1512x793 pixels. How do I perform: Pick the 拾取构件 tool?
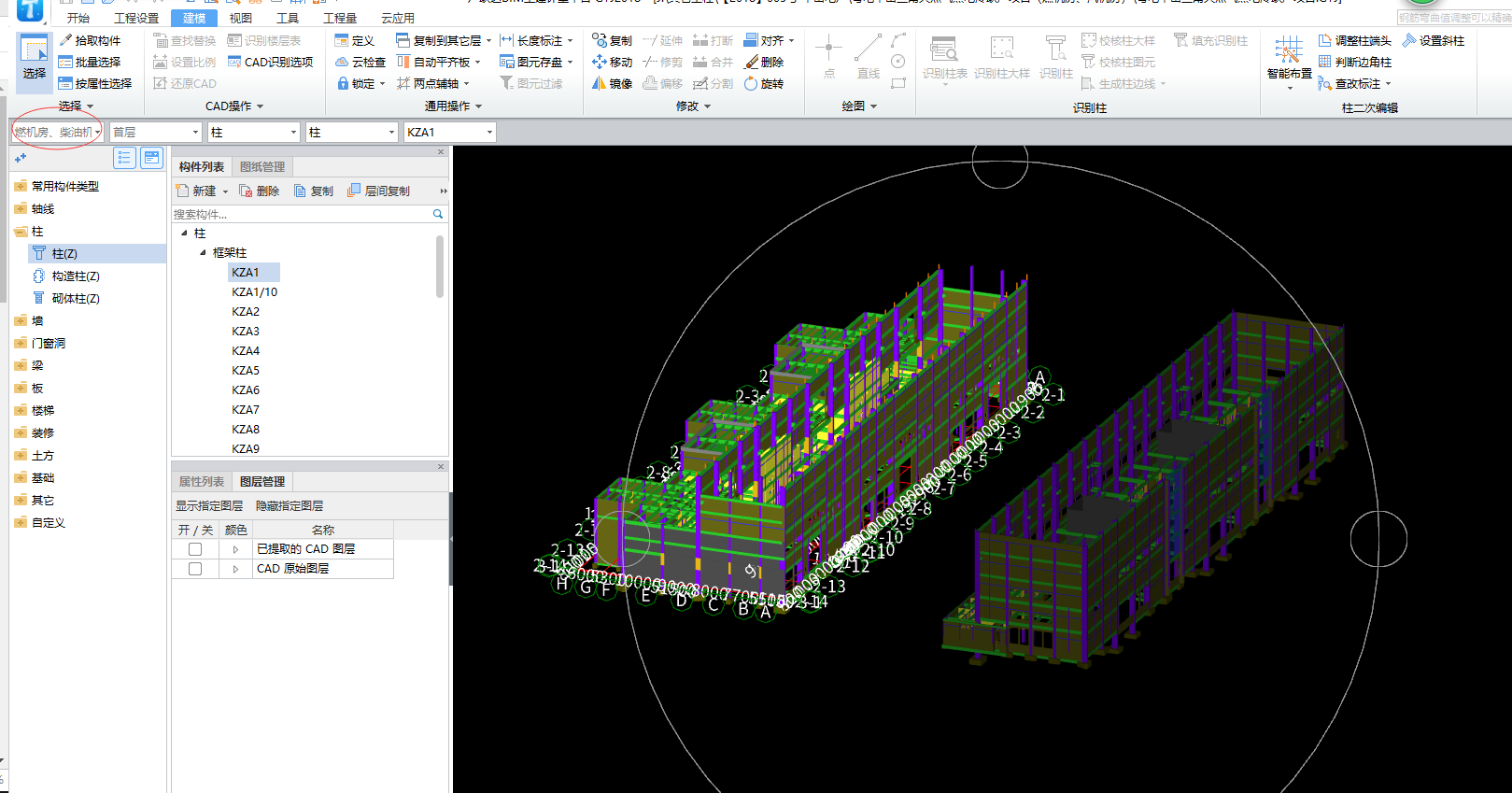(90, 40)
